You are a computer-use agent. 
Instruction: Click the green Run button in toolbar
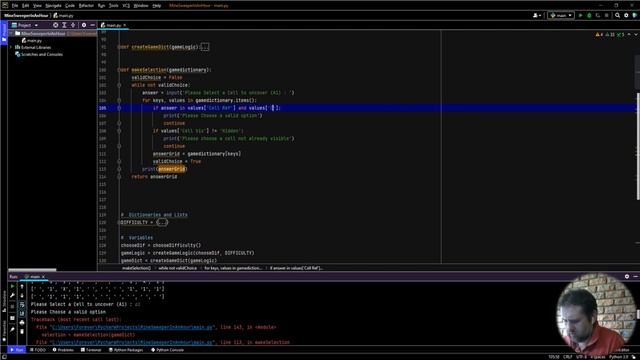580,16
